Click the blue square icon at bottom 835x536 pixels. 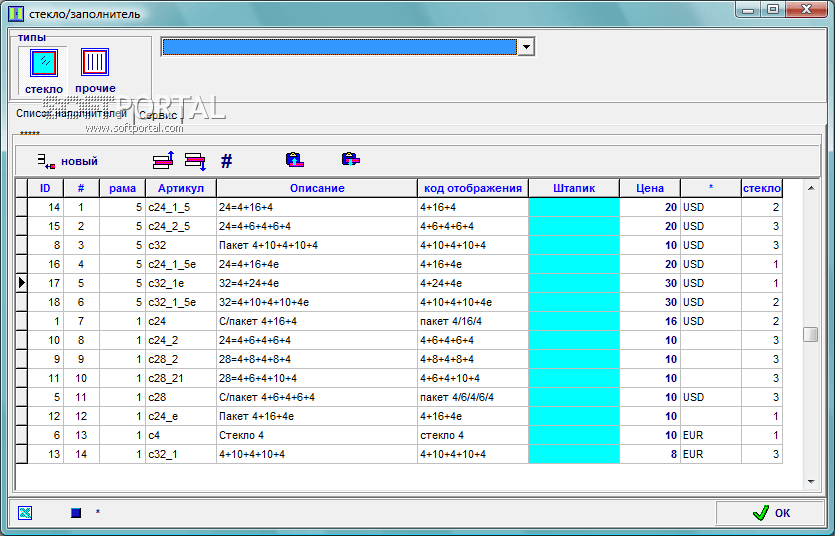coord(76,513)
